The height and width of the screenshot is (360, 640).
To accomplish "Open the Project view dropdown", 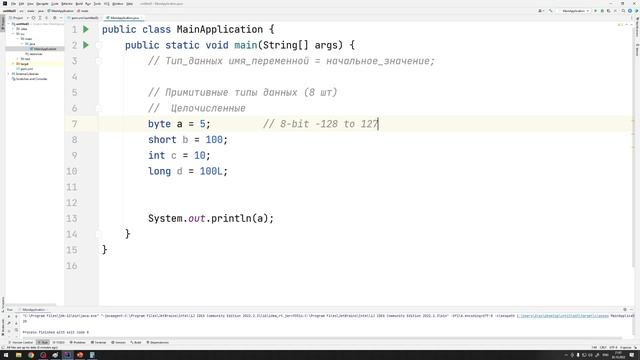I will point(18,18).
